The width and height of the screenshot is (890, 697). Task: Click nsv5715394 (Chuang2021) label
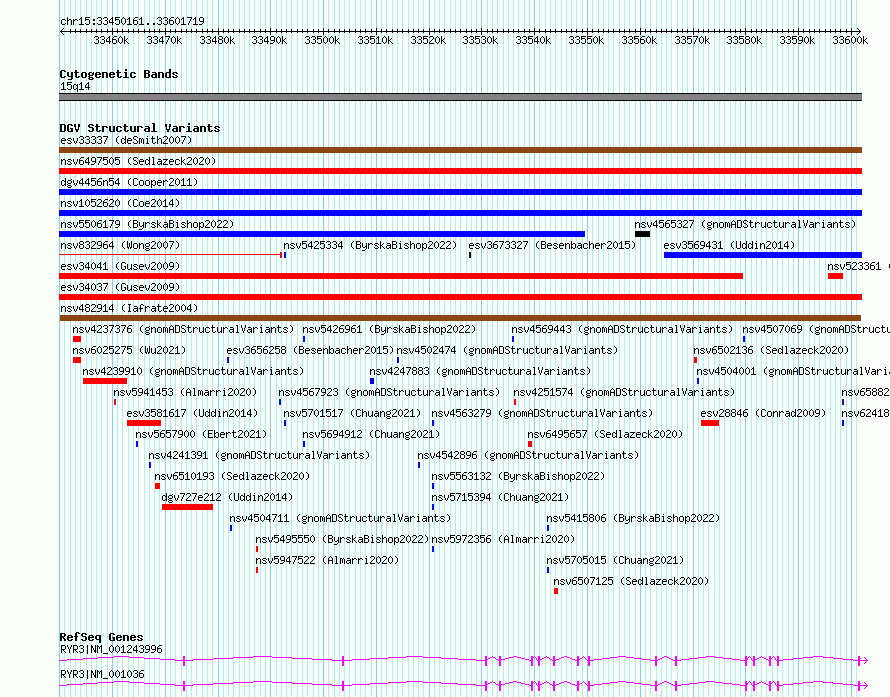[x=500, y=497]
